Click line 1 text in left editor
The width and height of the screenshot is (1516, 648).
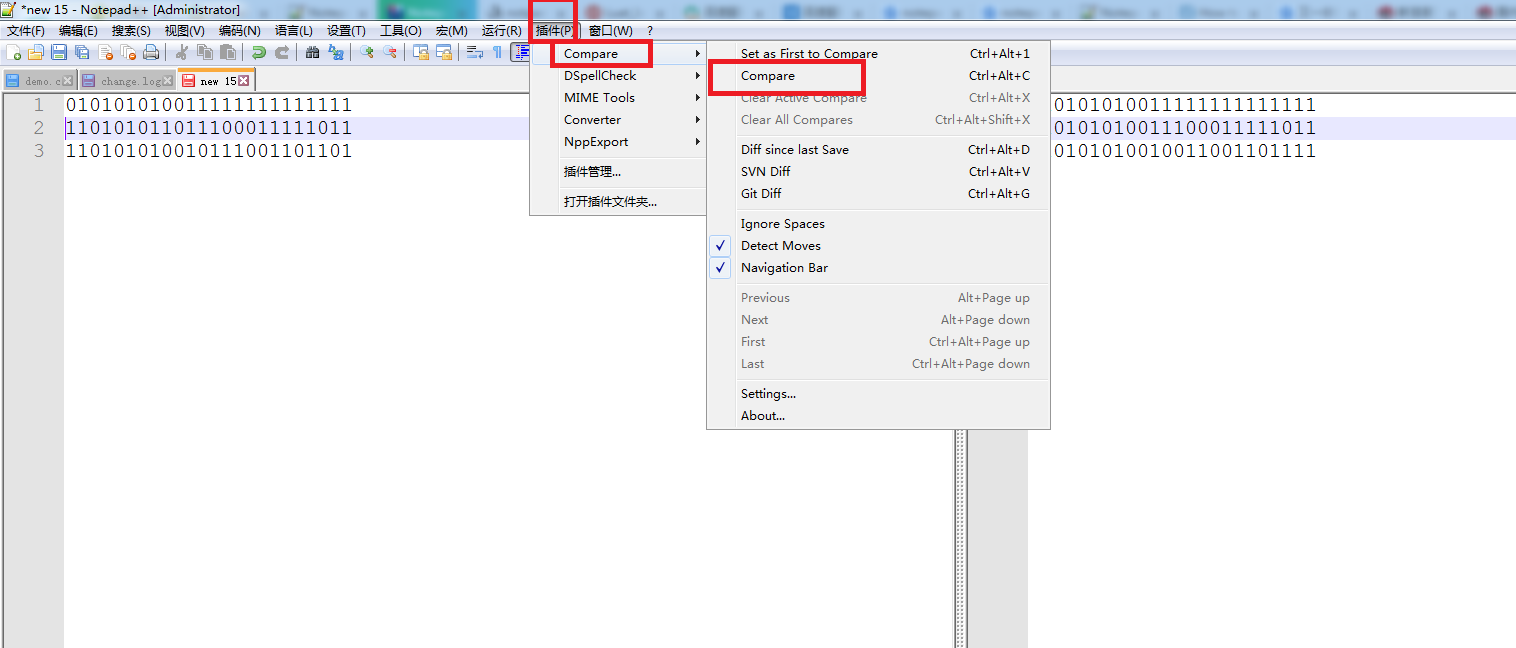pos(209,105)
